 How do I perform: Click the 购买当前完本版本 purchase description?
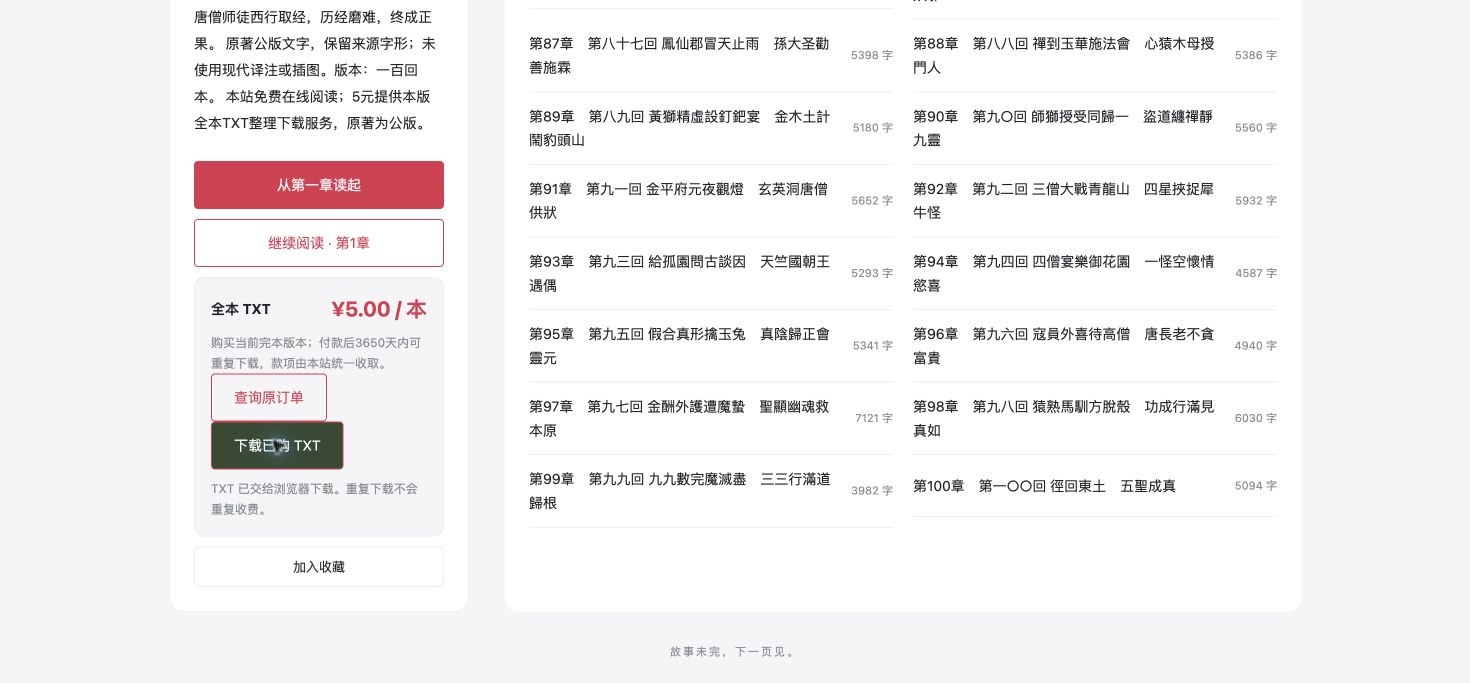316,353
